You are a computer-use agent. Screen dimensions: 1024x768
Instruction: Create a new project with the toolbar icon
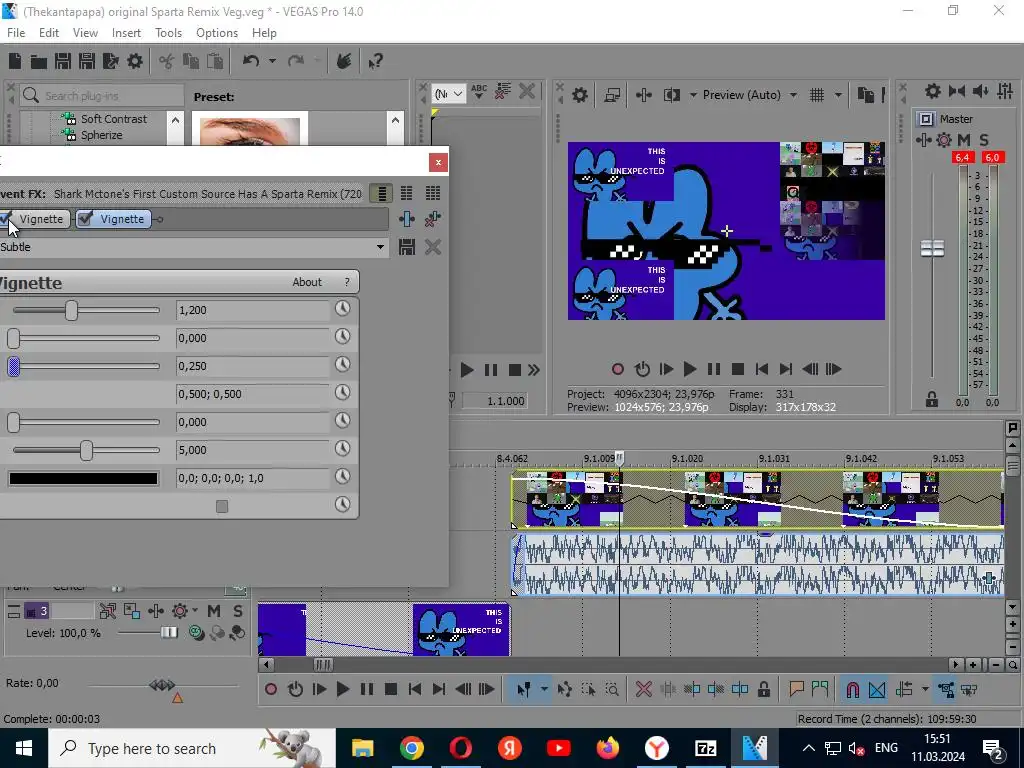click(x=15, y=61)
